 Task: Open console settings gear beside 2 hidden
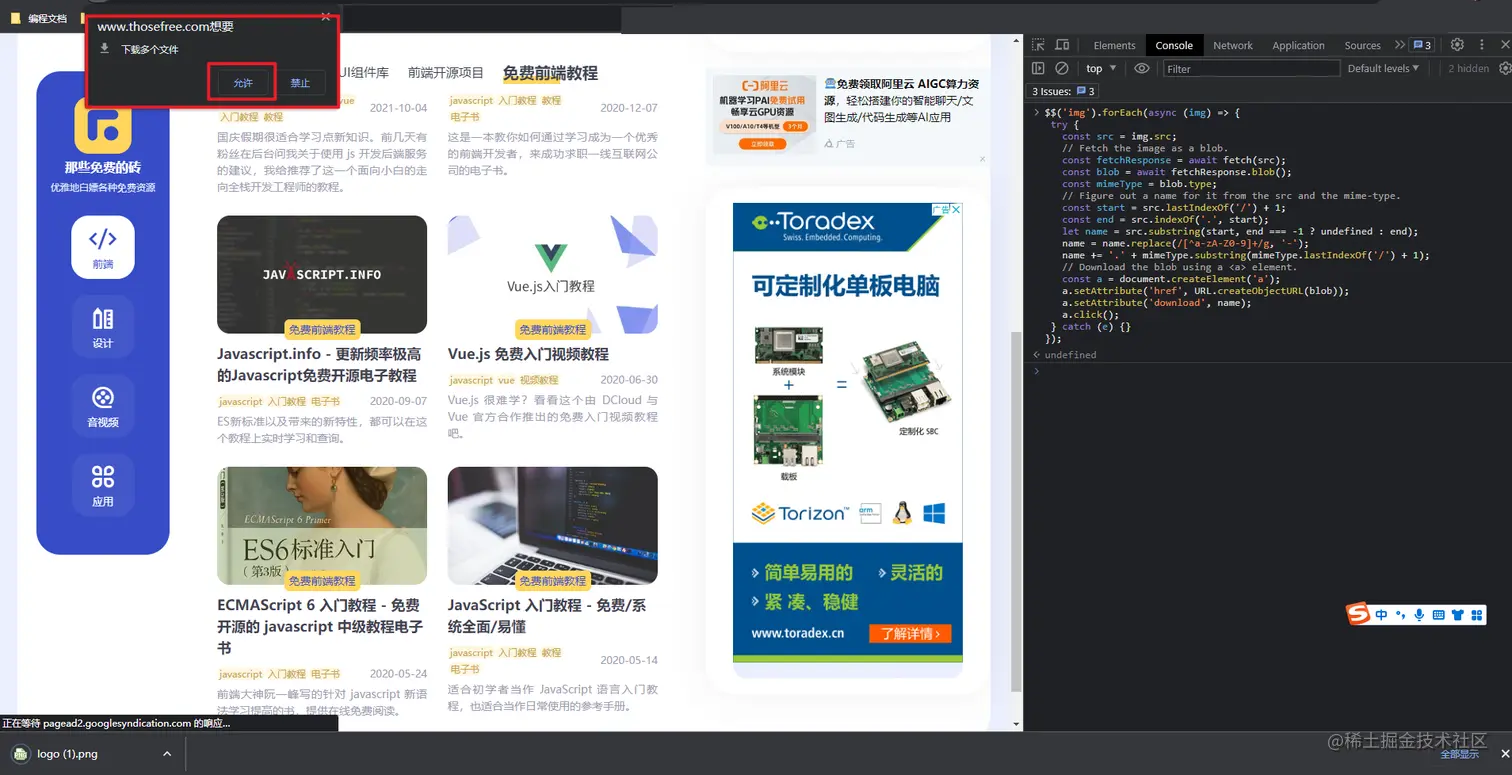click(1505, 68)
